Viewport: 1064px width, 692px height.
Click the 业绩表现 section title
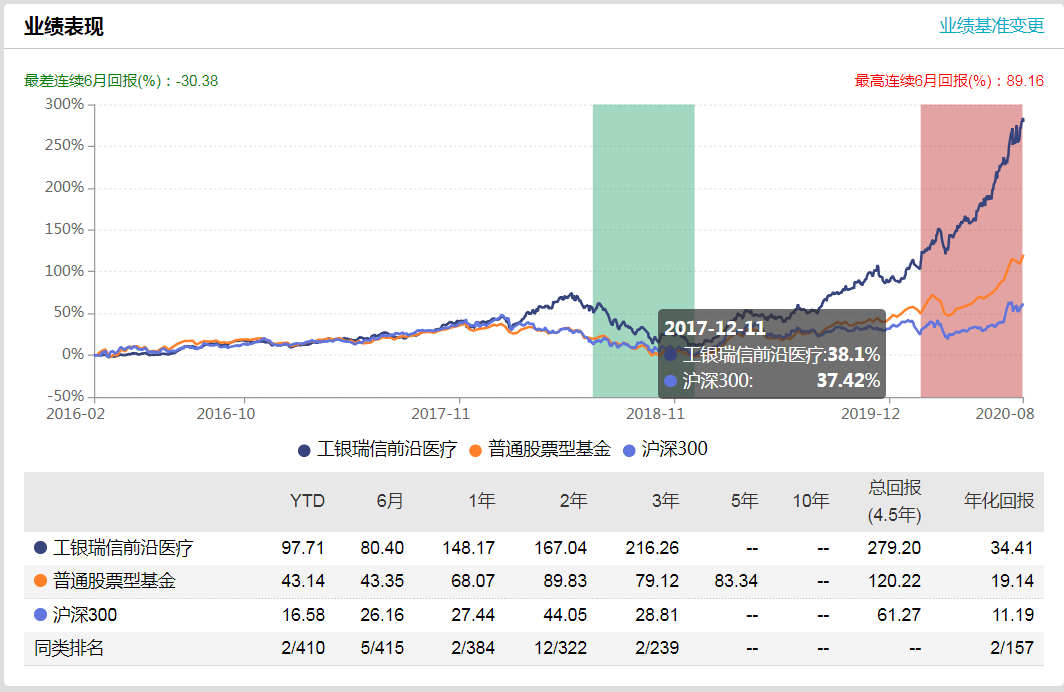click(64, 26)
